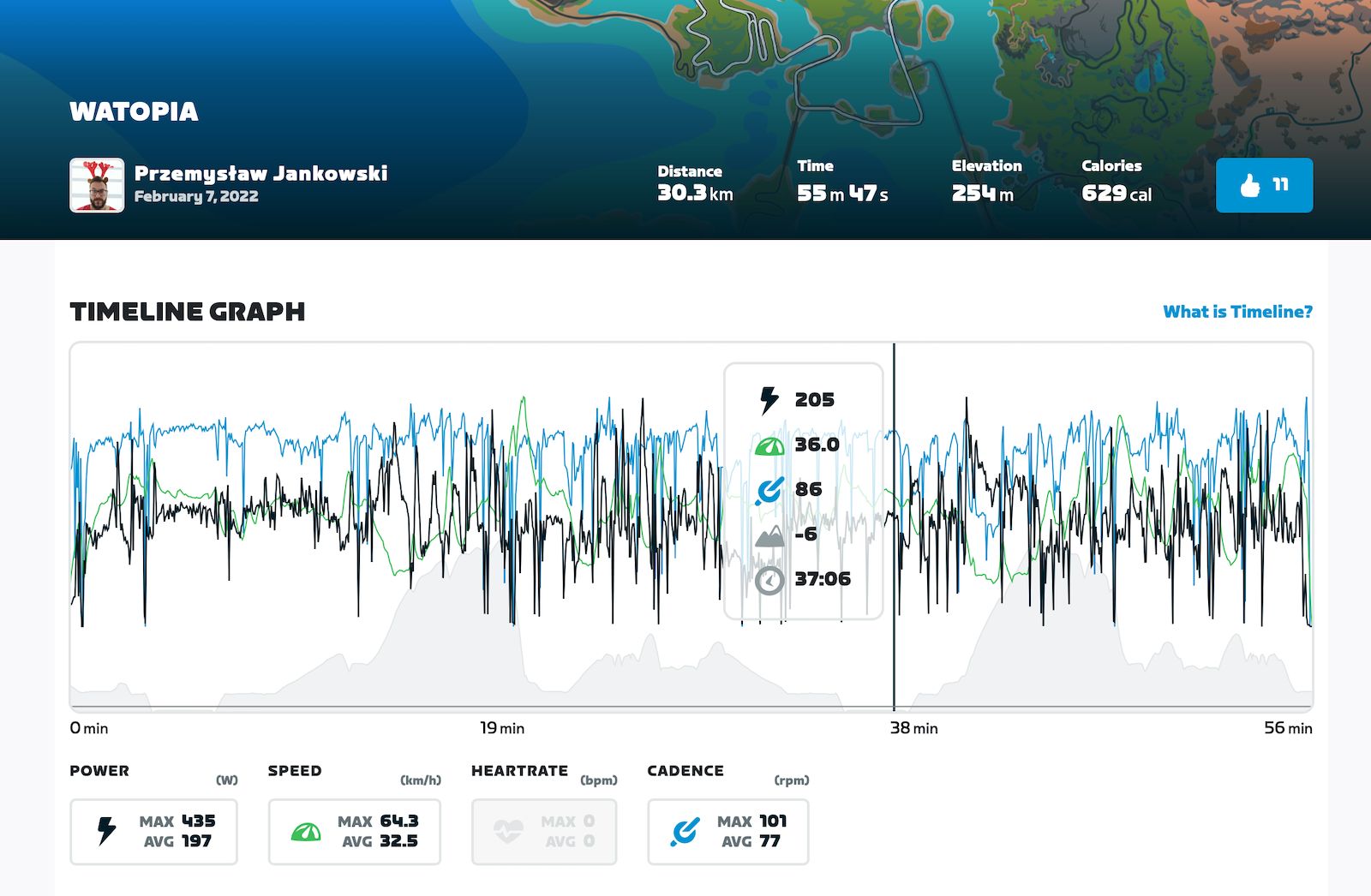This screenshot has width=1371, height=896.
Task: Toggle the disabled Heartrate graph card
Action: click(x=544, y=832)
